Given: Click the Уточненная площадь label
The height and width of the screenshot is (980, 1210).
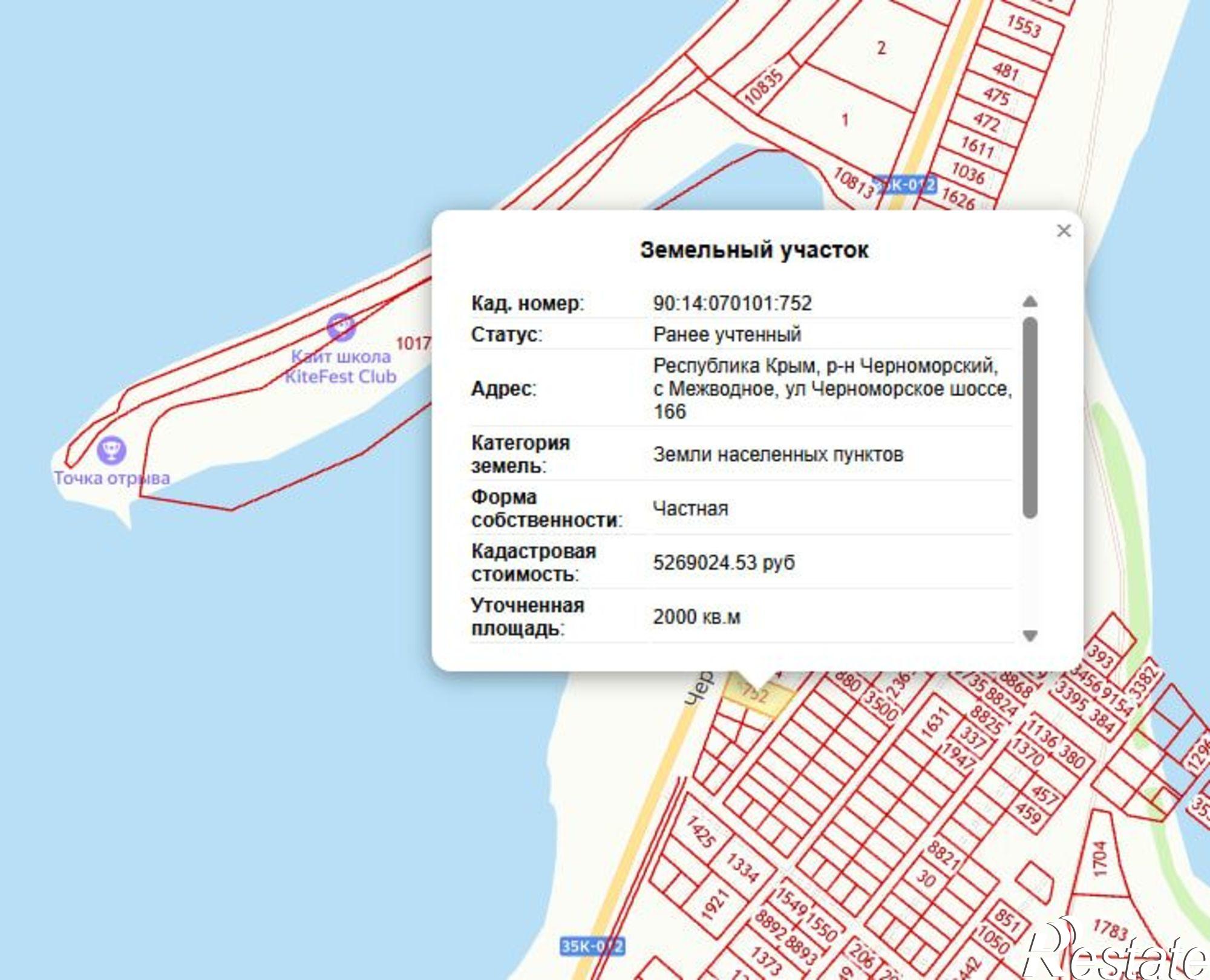Looking at the screenshot, I should [x=528, y=617].
